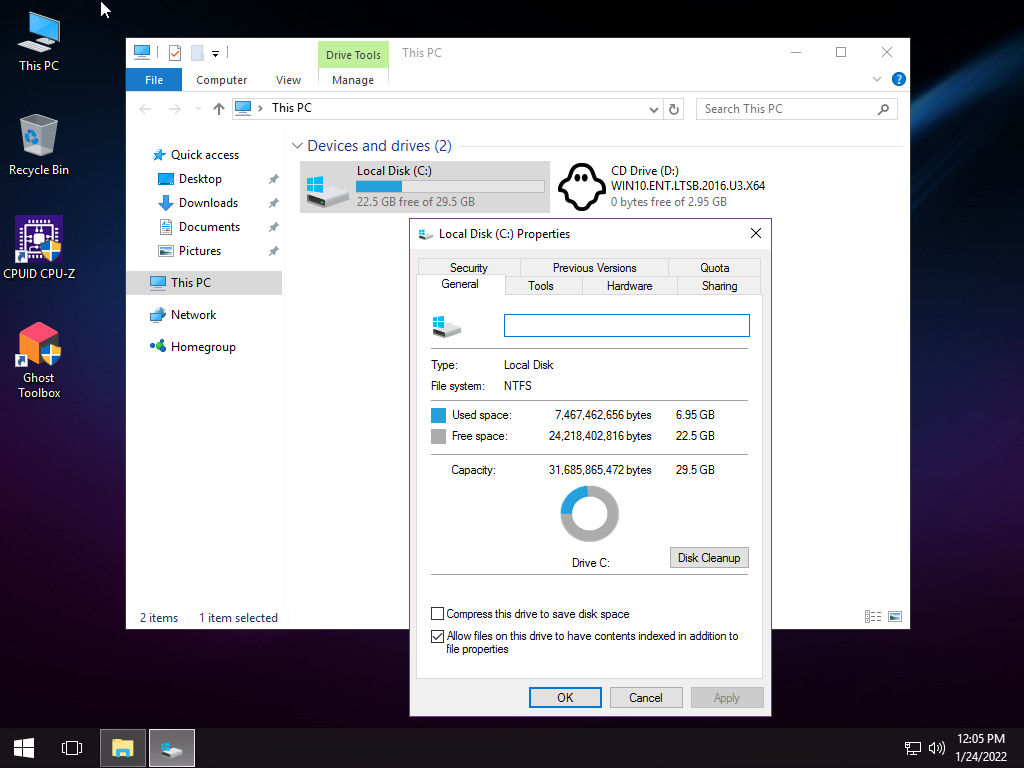Screen dimensions: 1024x768
Task: Close the Local Disk Properties dialog
Action: pos(756,233)
